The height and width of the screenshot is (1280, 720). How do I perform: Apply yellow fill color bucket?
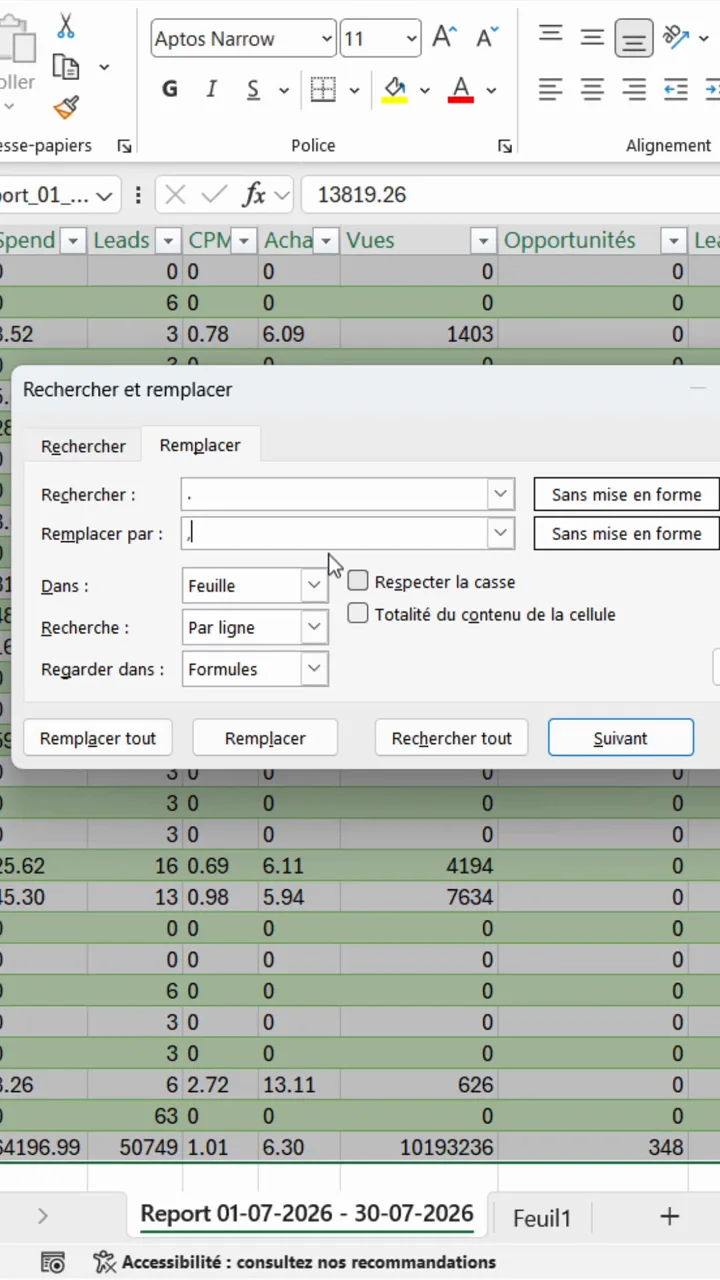pyautogui.click(x=395, y=90)
